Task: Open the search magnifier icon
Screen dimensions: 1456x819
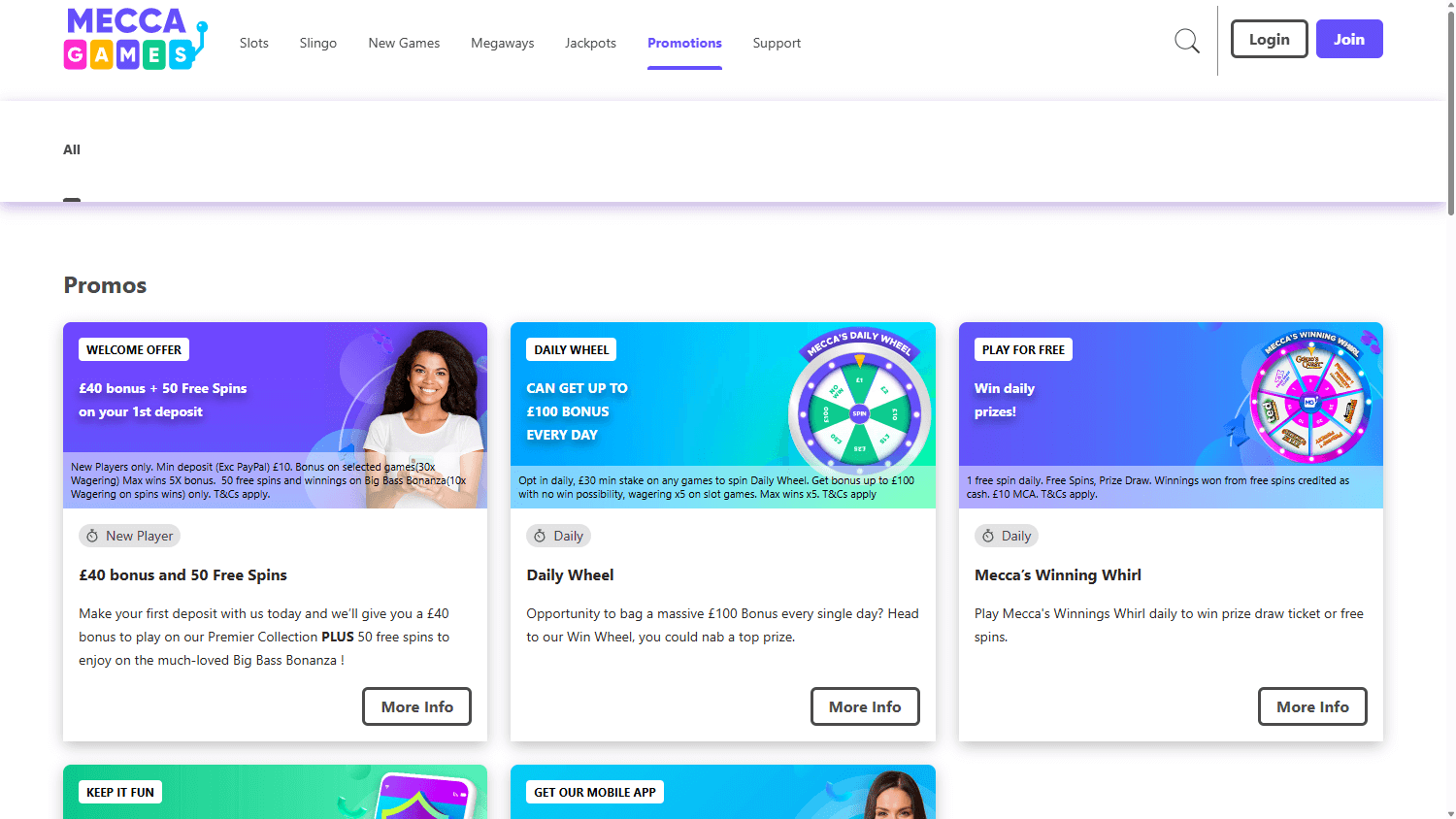Action: (1186, 41)
